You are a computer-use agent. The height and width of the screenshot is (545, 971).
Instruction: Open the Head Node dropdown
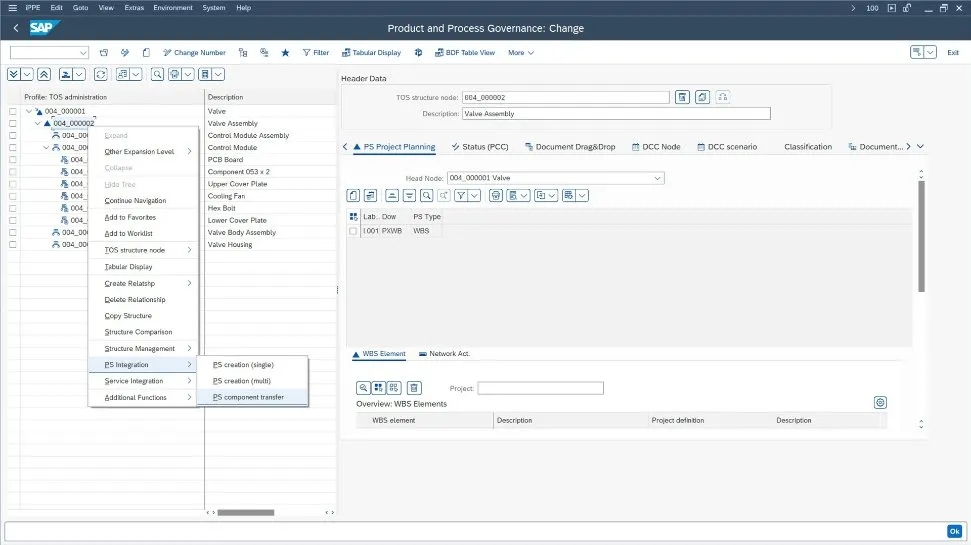click(657, 178)
